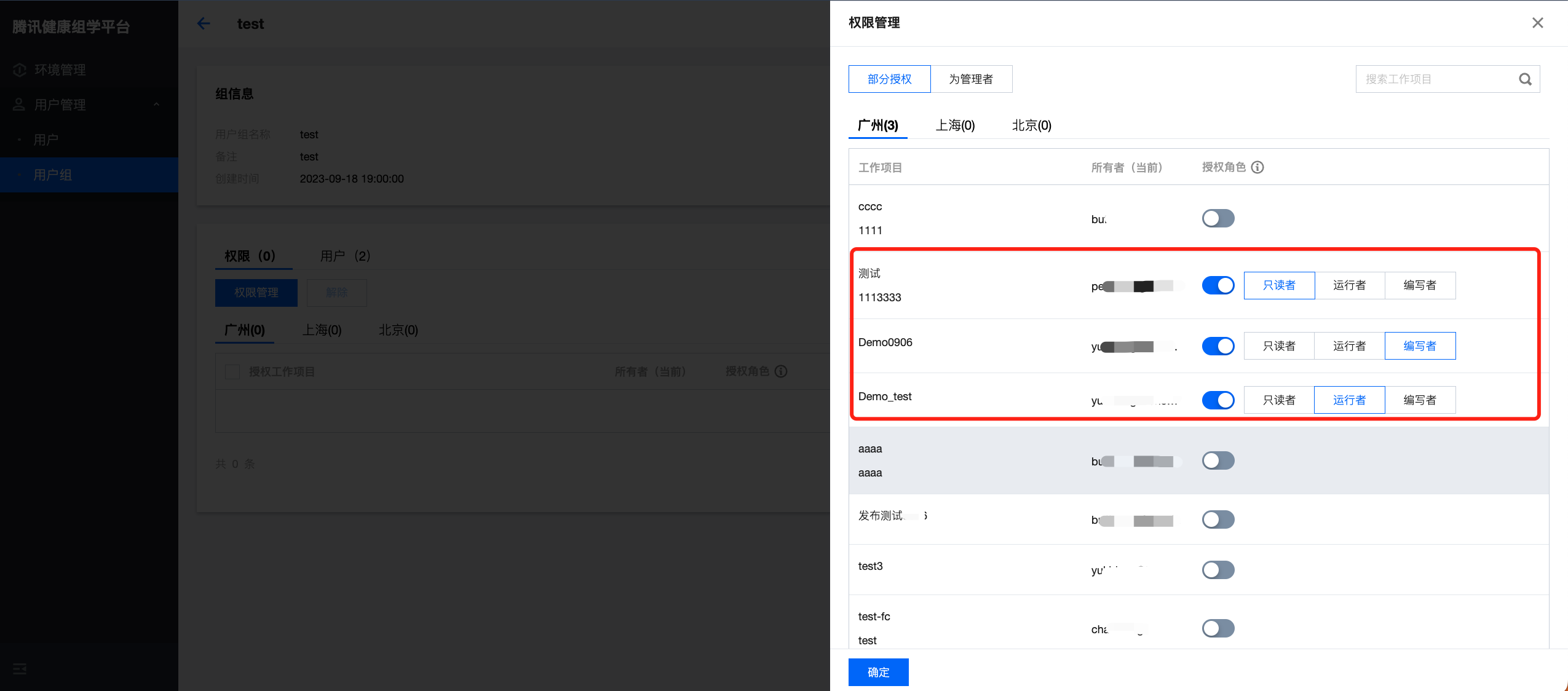Image resolution: width=1568 pixels, height=691 pixels.
Task: Enable the cccc project toggle
Action: [x=1218, y=218]
